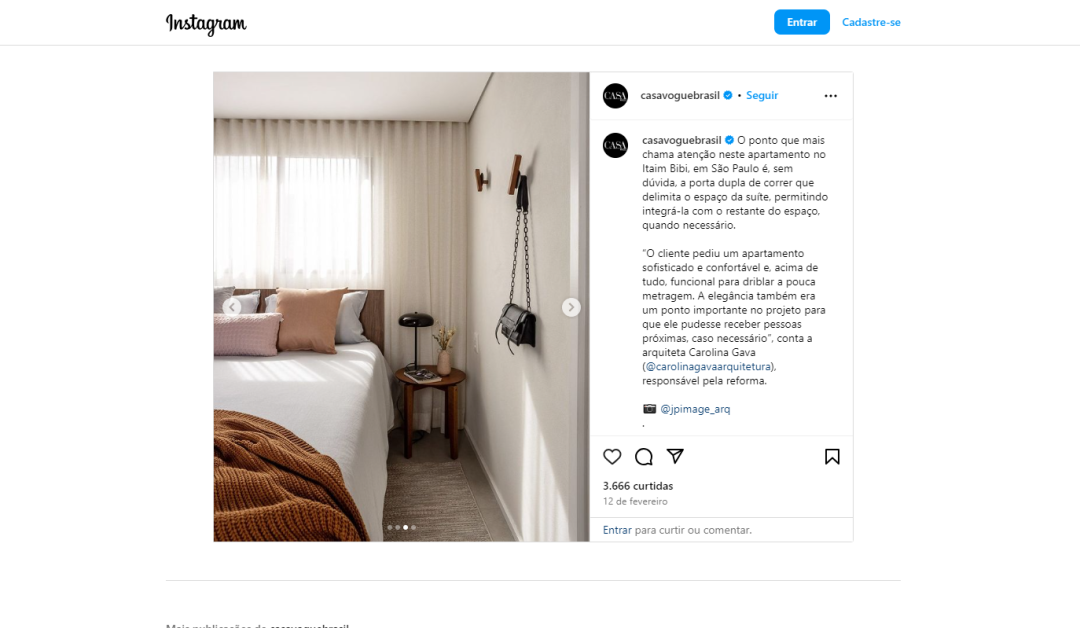Share the post with the paper plane icon

(x=675, y=456)
